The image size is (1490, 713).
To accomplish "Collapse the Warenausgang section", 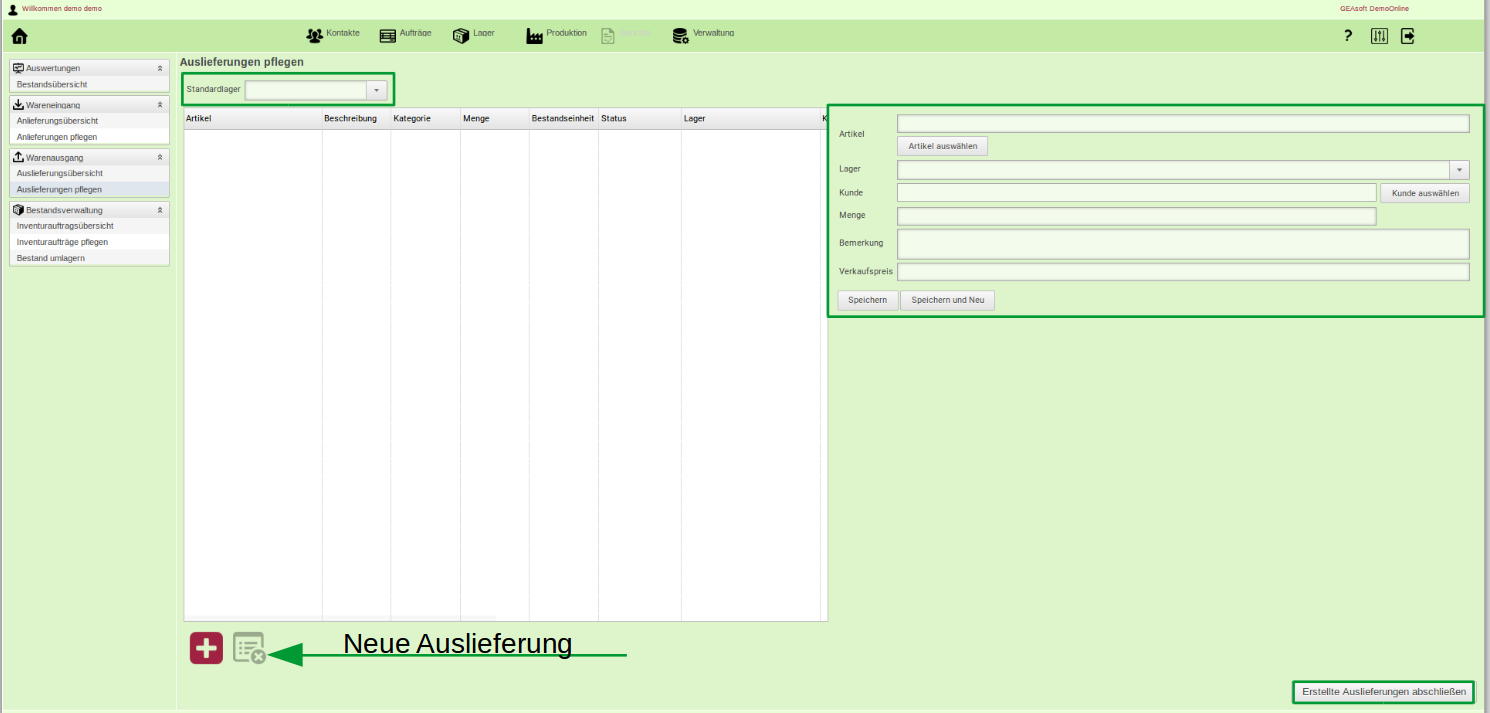I will 160,157.
